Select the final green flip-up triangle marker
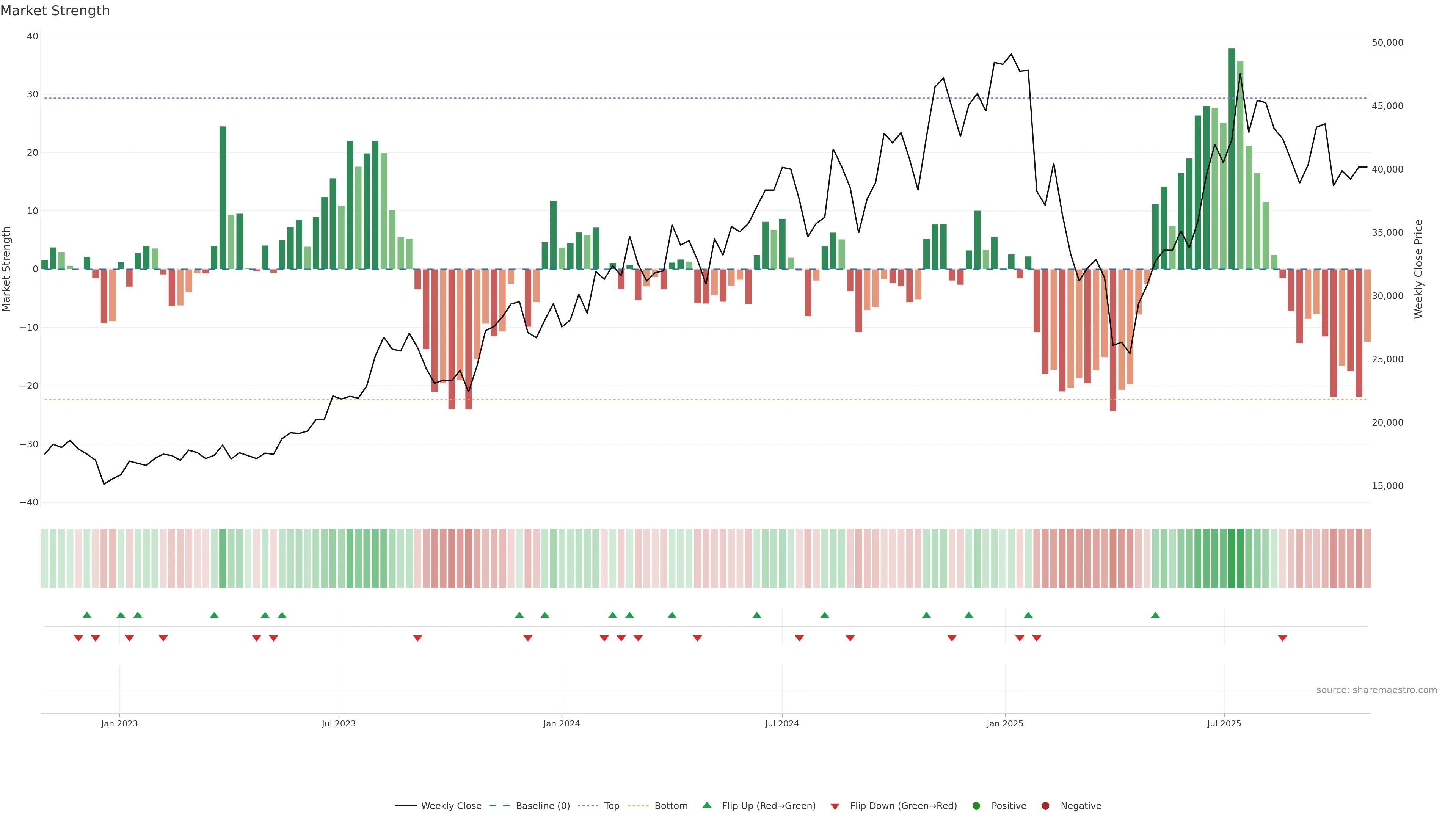Viewport: 1456px width, 819px height. coord(1155,615)
